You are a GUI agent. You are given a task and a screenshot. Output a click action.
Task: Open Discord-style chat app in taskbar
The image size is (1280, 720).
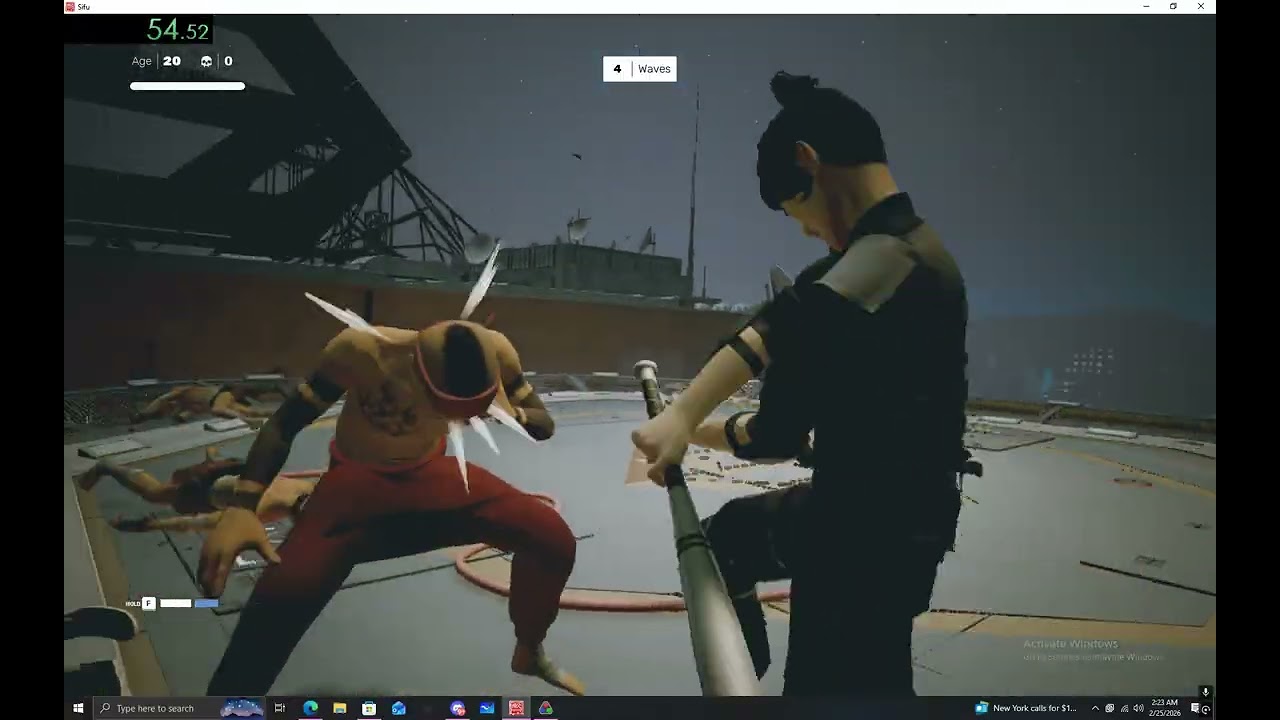[458, 708]
